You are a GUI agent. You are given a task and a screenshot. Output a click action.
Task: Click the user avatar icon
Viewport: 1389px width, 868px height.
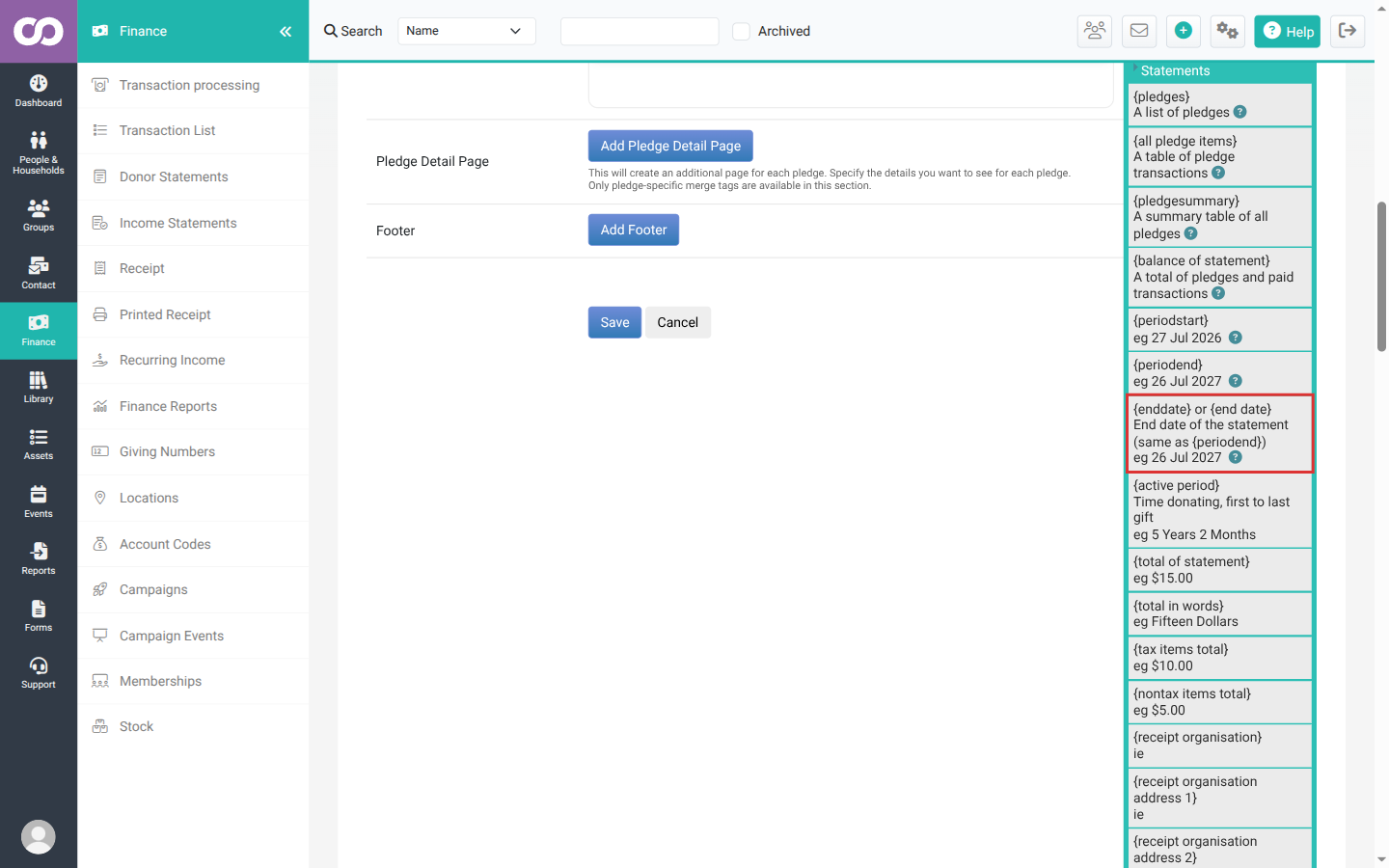(x=39, y=837)
